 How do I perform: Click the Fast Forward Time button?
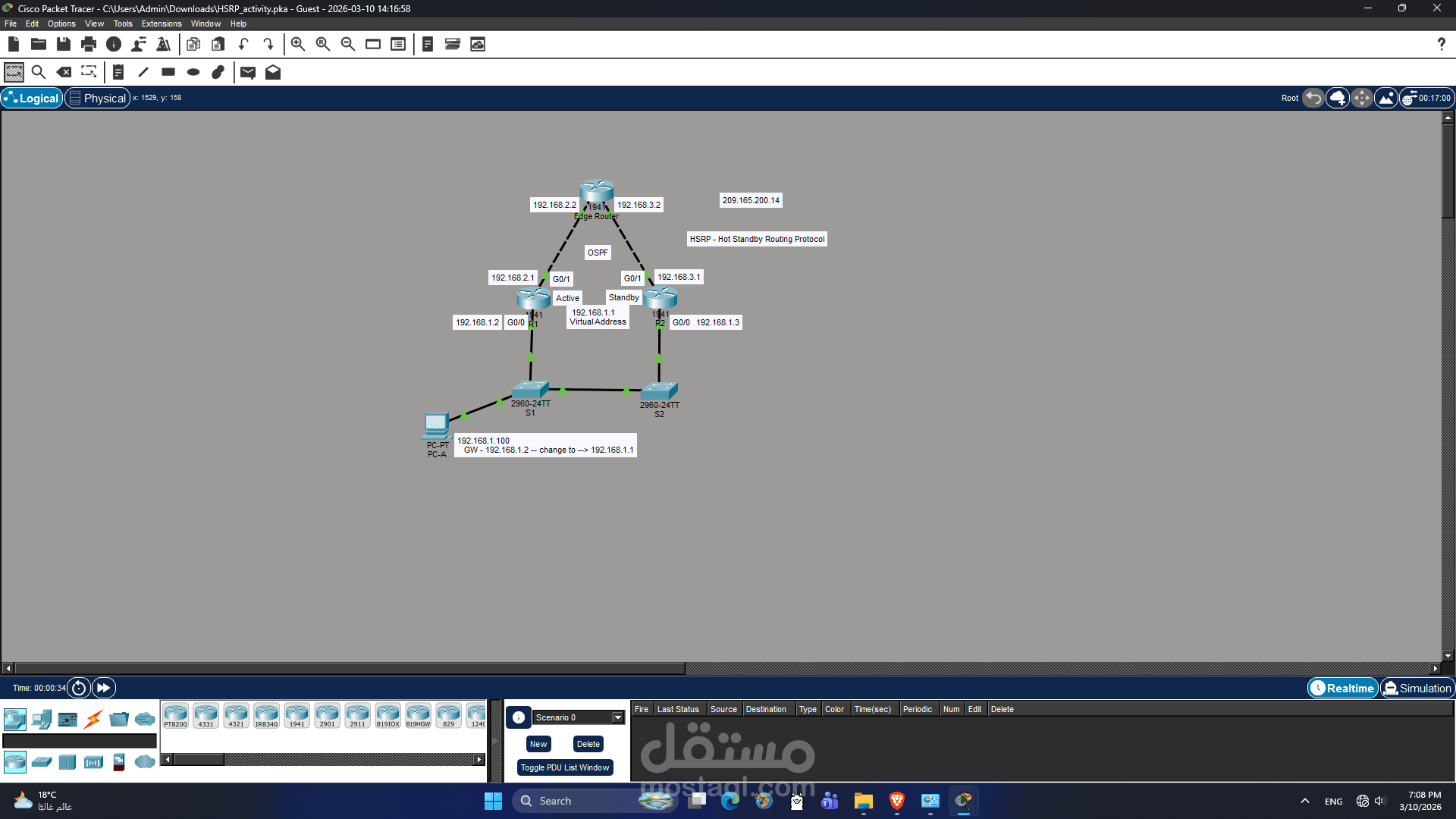[x=103, y=688]
